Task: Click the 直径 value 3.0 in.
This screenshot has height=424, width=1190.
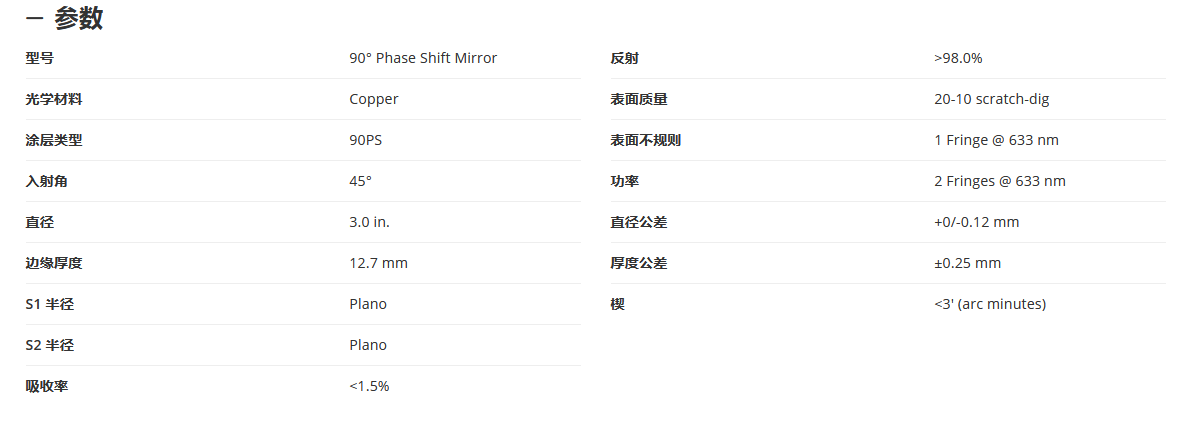Action: [x=370, y=222]
